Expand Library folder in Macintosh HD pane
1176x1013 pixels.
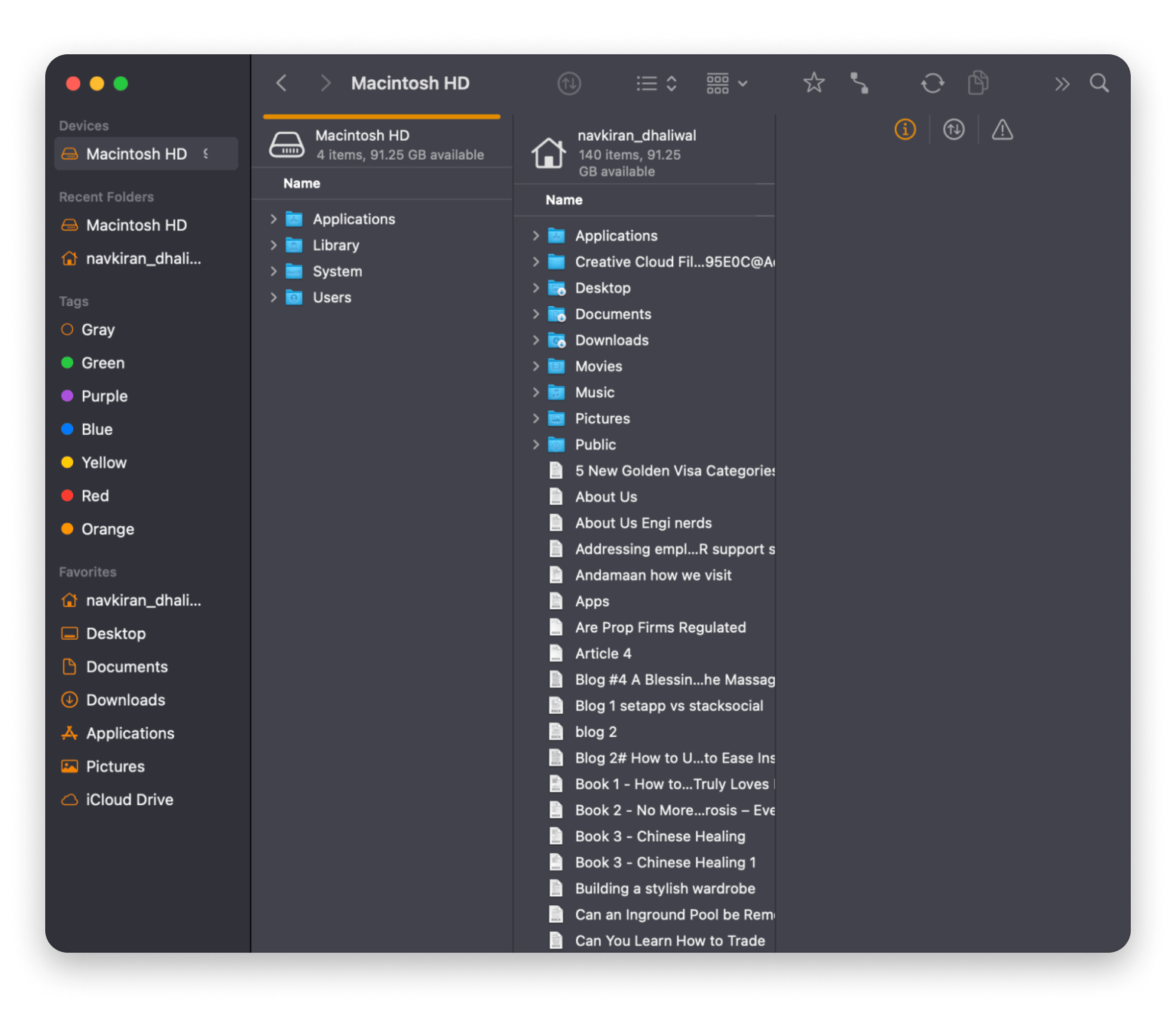click(x=274, y=245)
